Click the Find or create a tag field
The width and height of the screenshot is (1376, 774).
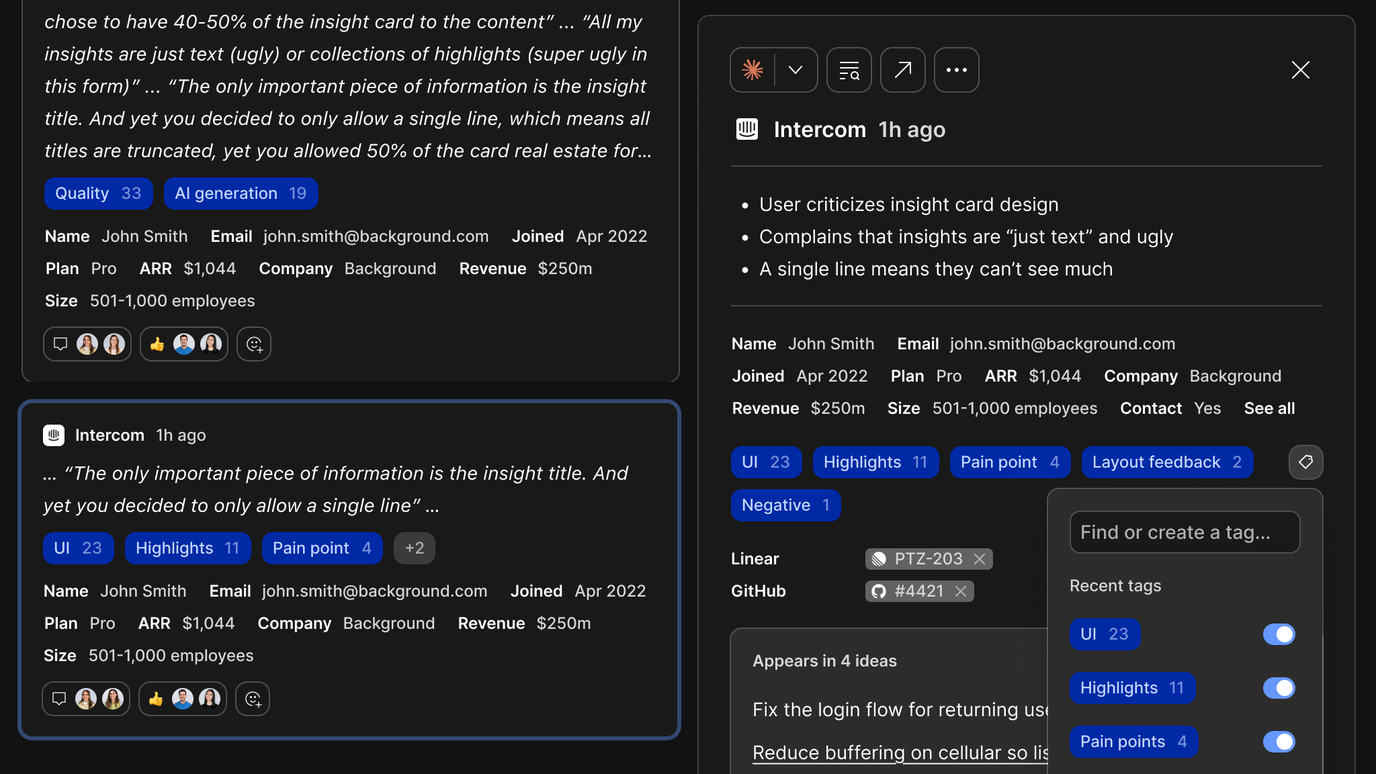coord(1185,532)
